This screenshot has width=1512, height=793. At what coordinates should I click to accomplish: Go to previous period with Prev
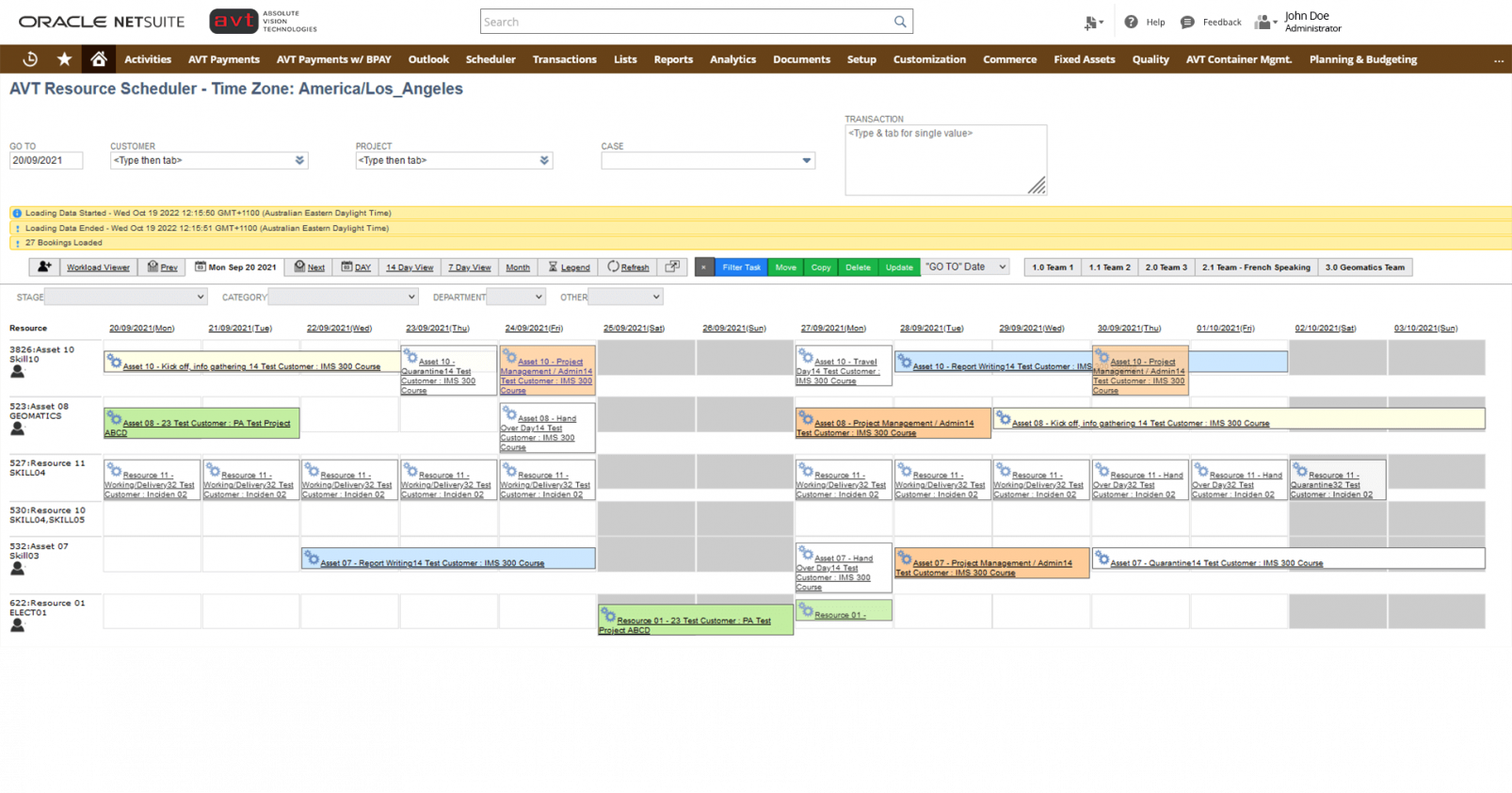[x=162, y=267]
